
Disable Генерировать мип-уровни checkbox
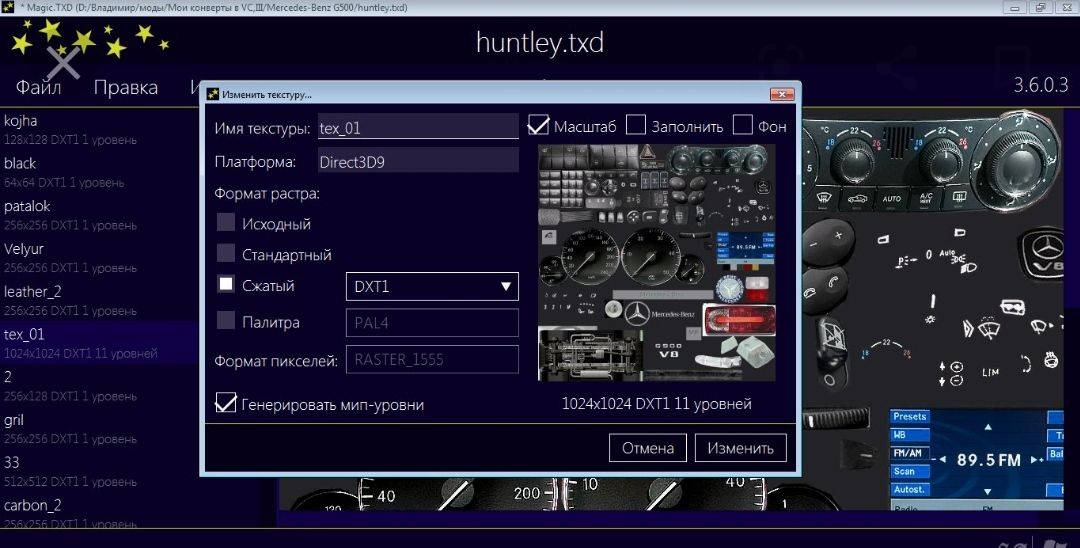[x=226, y=404]
